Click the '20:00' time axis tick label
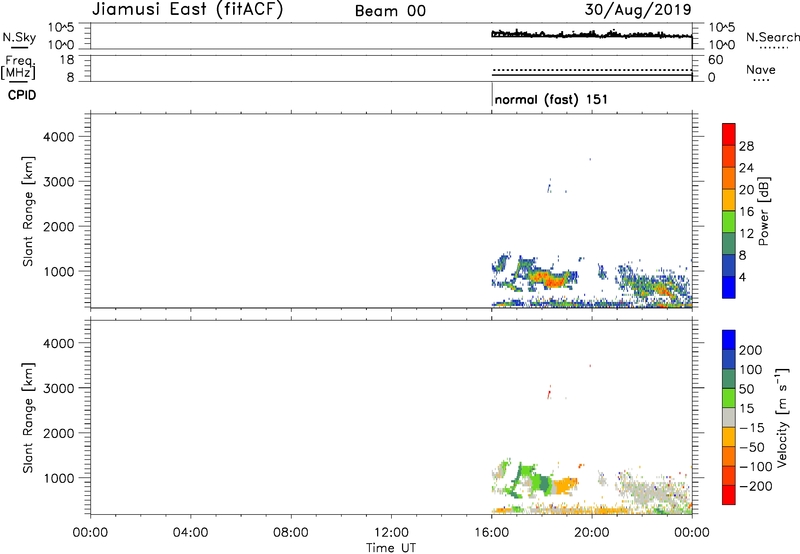 click(x=592, y=533)
